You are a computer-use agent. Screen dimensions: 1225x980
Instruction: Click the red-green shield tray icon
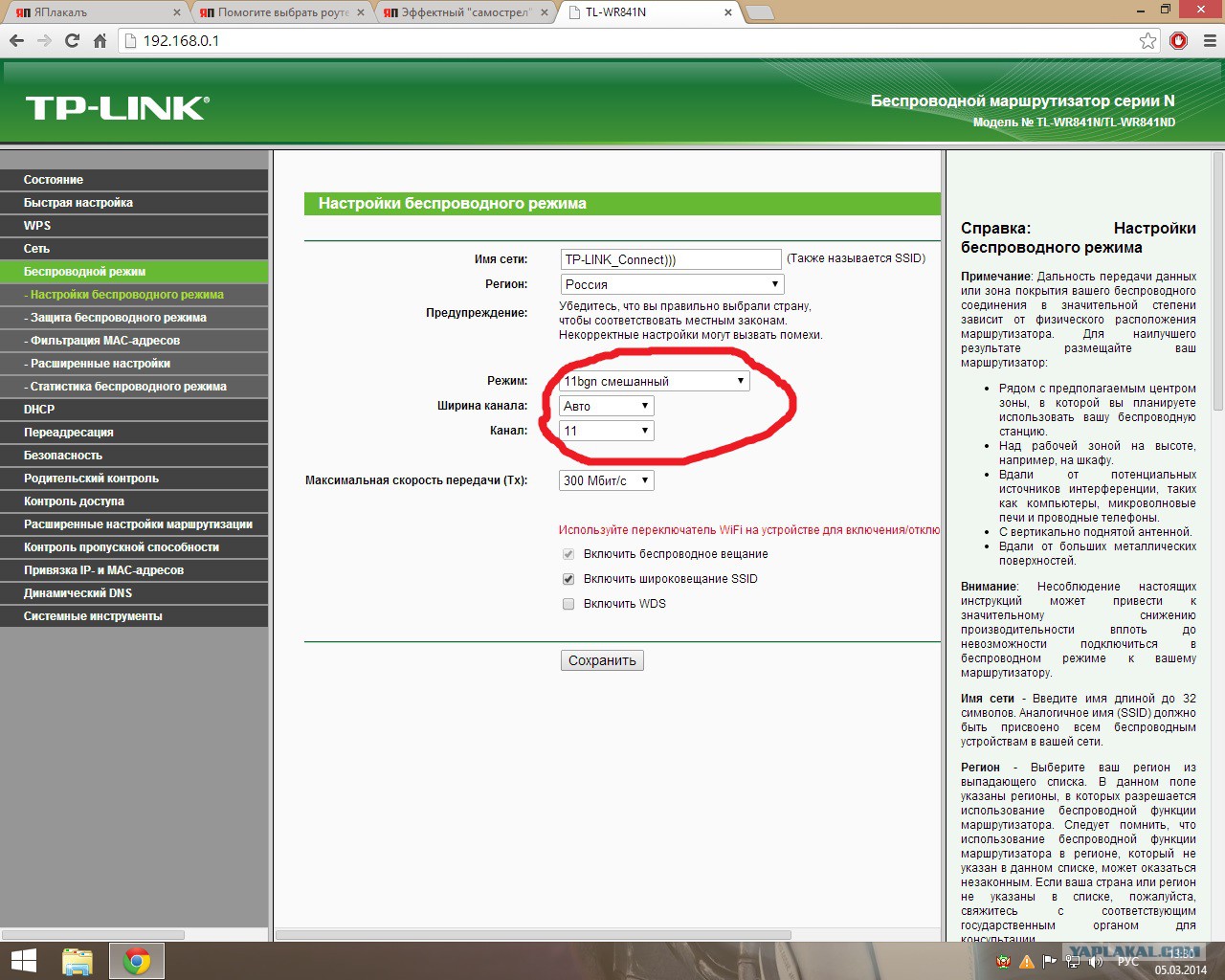pyautogui.click(x=1003, y=961)
